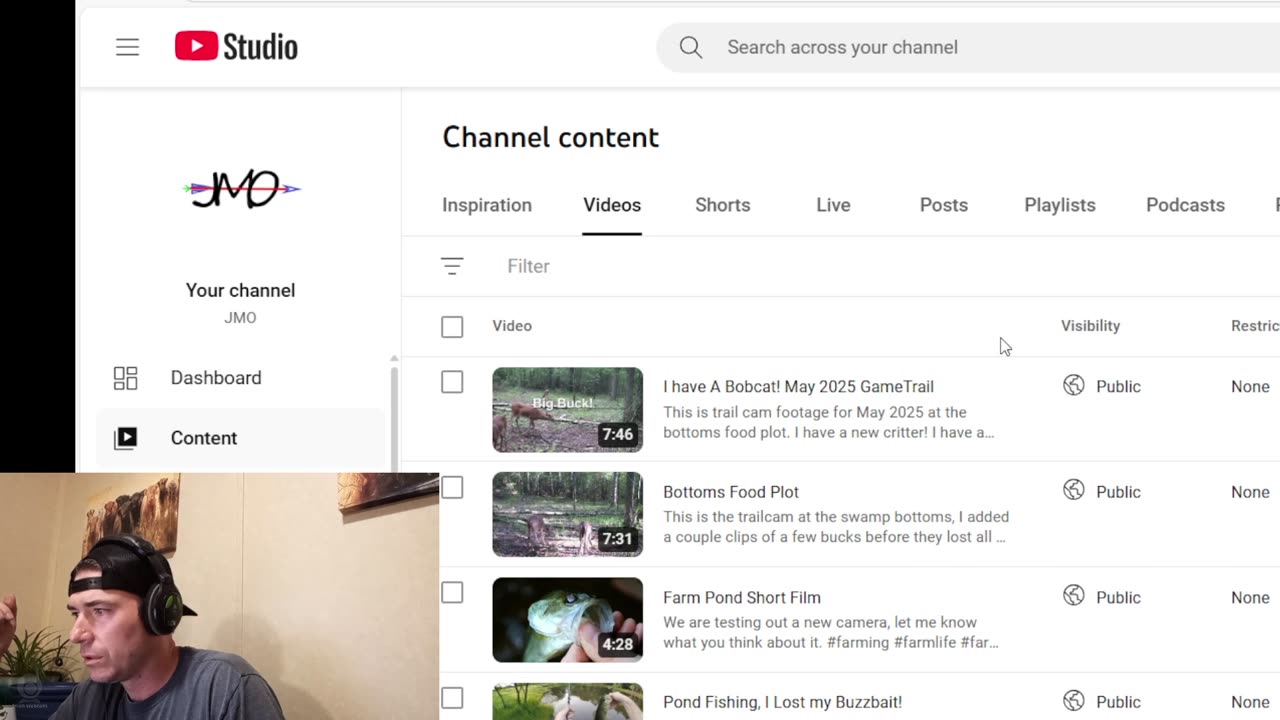Switch to the Podcasts tab
The width and height of the screenshot is (1280, 720).
(x=1185, y=205)
